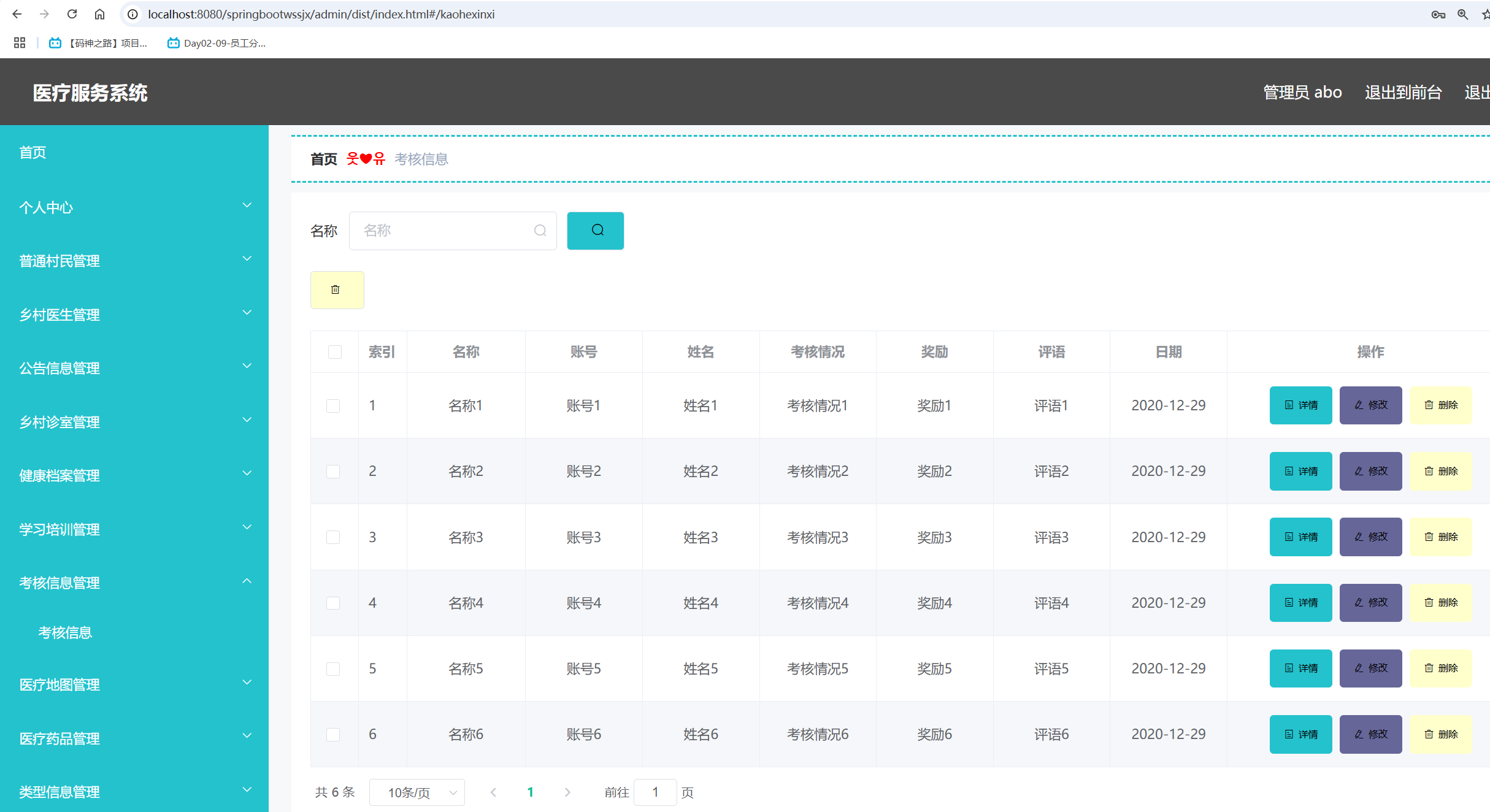Screen dimensions: 1490x812
Task: Click the browser zoom magnifier icon
Action: (x=1462, y=14)
